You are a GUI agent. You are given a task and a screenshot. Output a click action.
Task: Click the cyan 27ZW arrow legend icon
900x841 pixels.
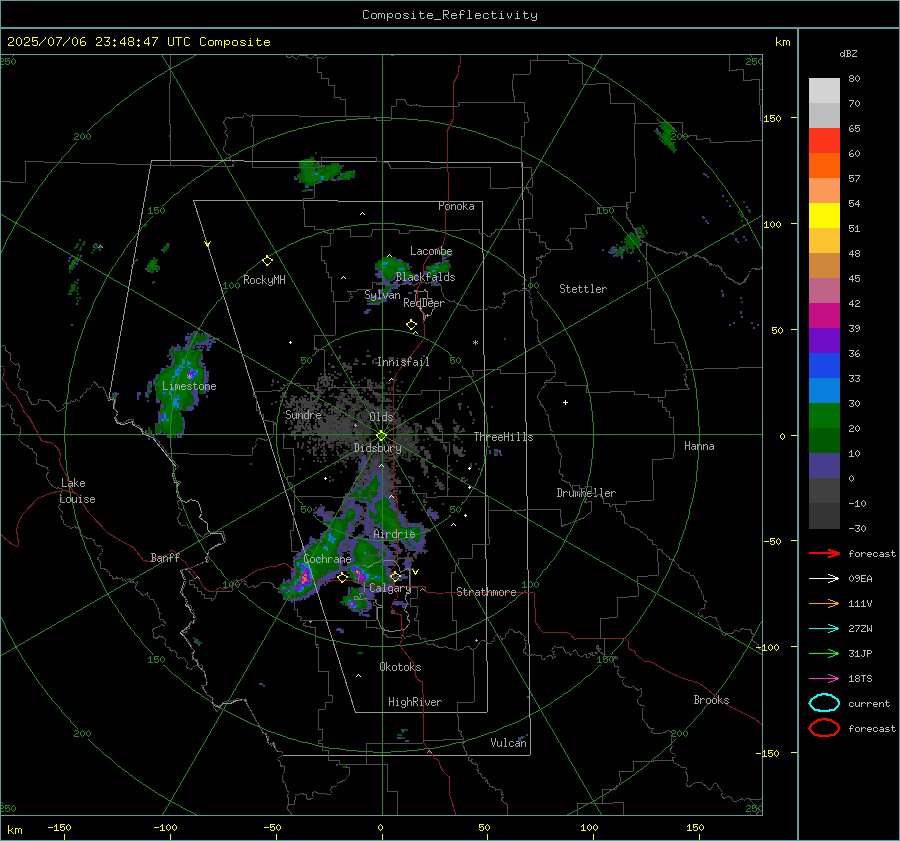pos(824,629)
